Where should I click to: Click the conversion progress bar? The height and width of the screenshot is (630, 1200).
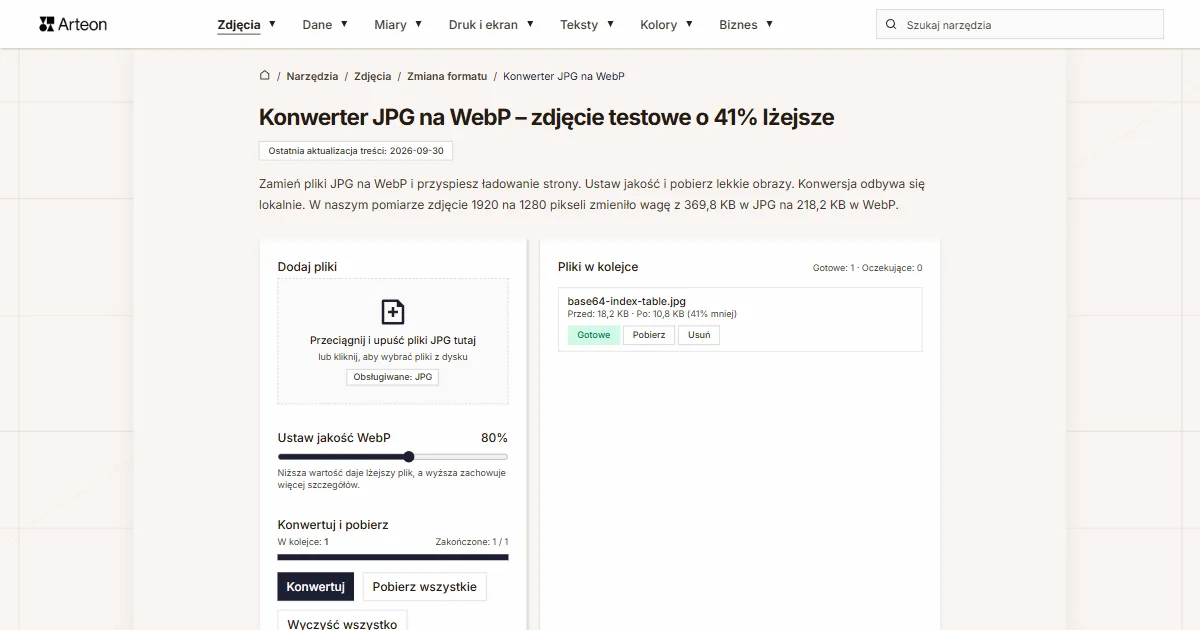point(393,557)
